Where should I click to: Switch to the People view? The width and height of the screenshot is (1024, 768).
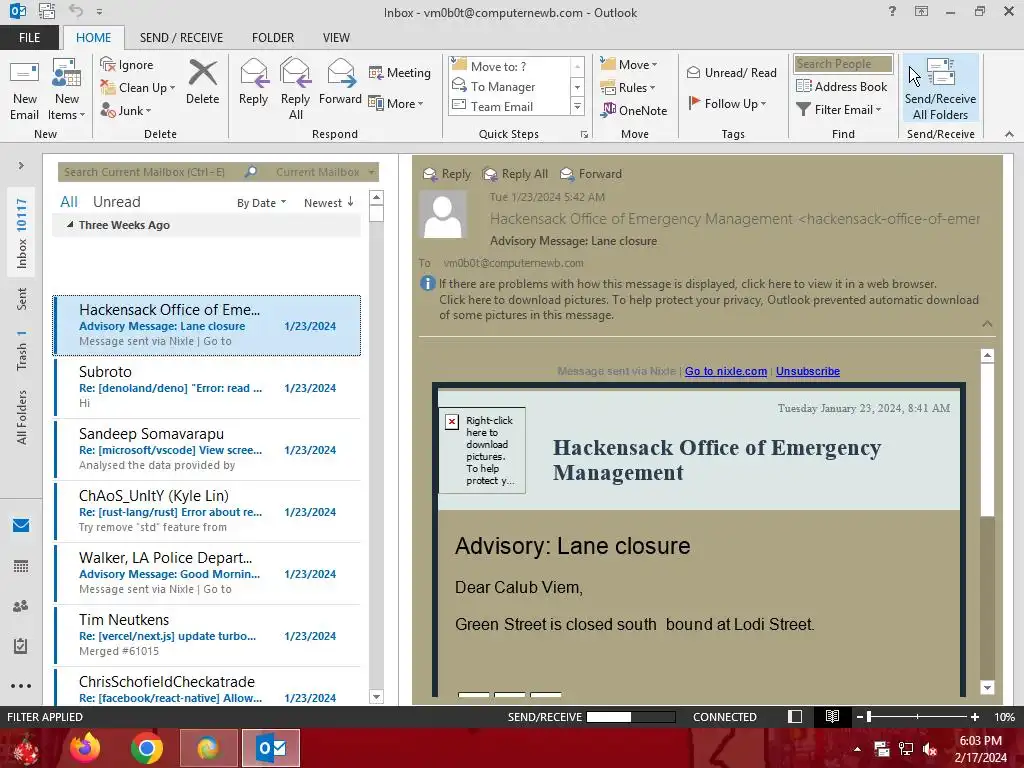21,606
